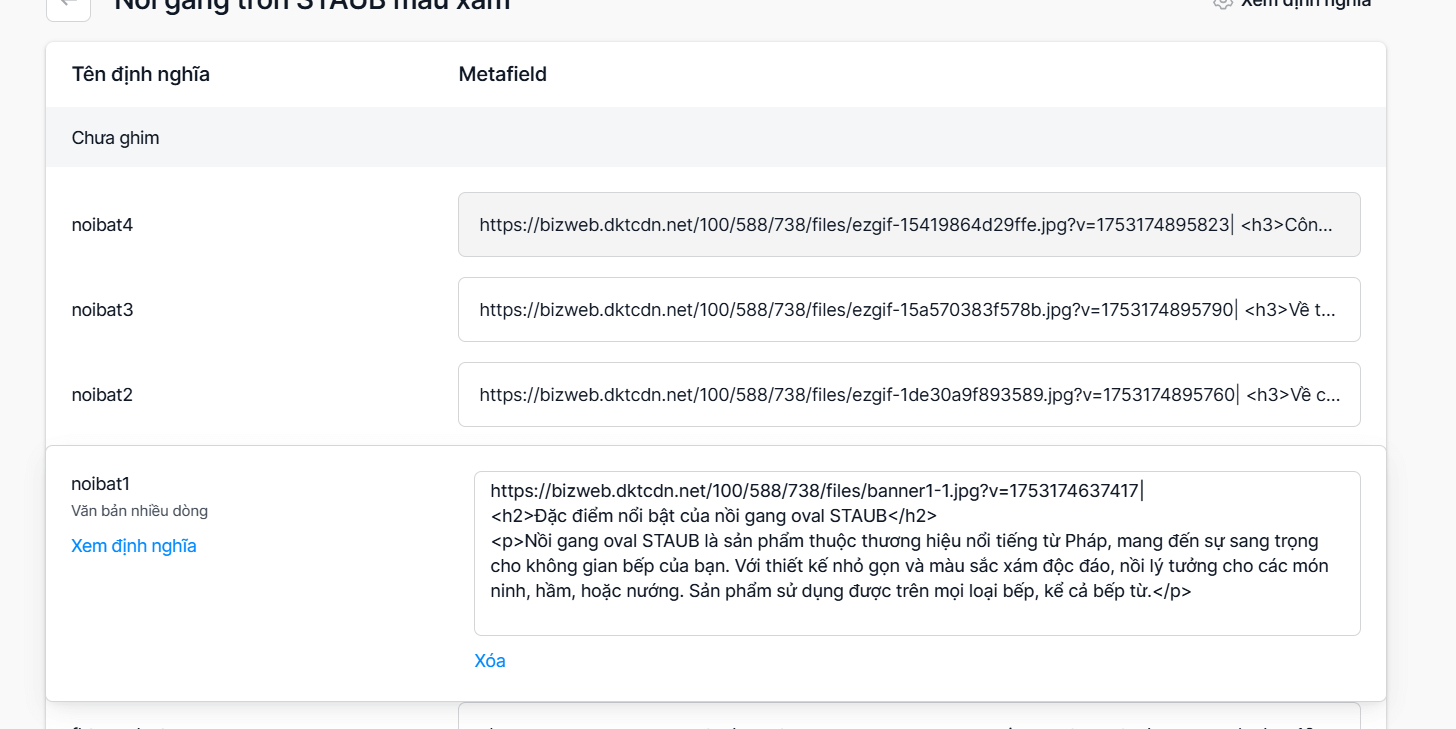The image size is (1456, 729).
Task: Select the Chưa ghim section header
Action: pos(716,137)
